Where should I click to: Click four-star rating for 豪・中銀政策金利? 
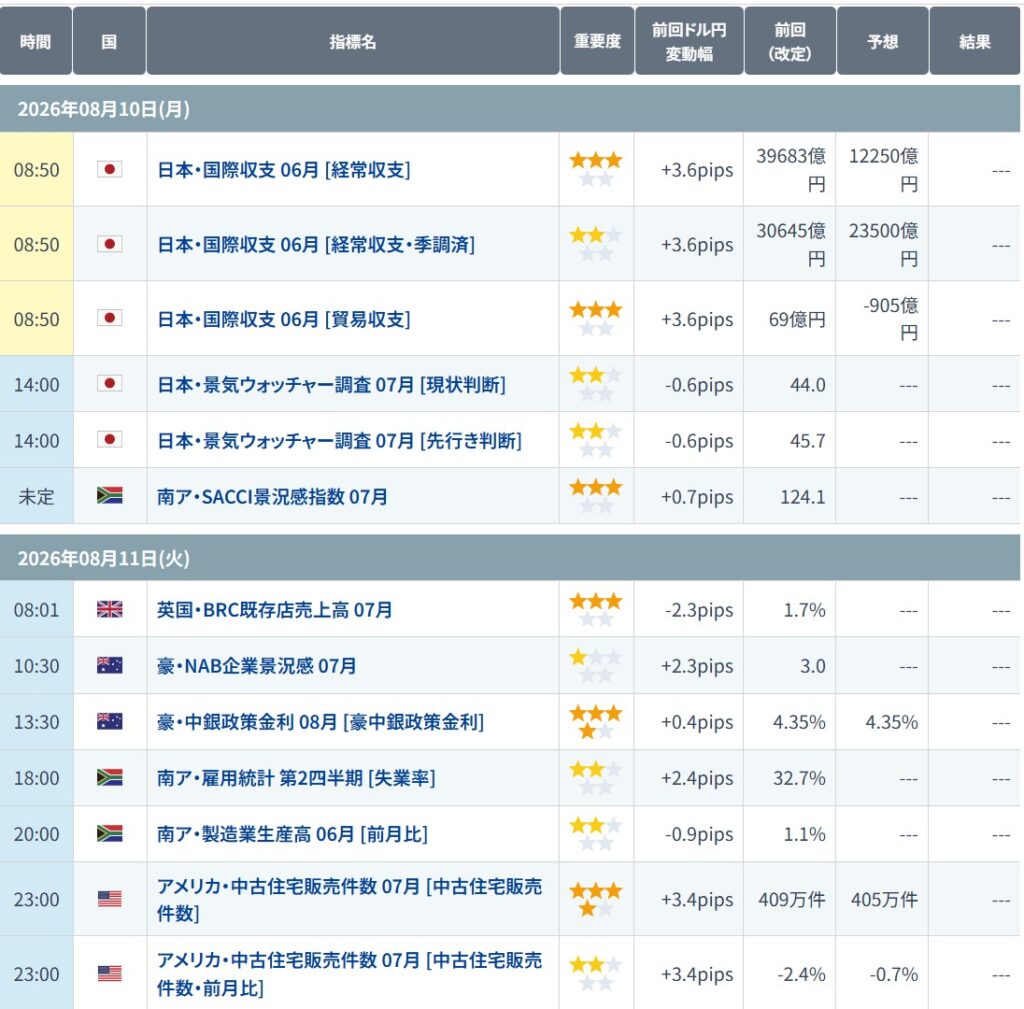pyautogui.click(x=596, y=722)
